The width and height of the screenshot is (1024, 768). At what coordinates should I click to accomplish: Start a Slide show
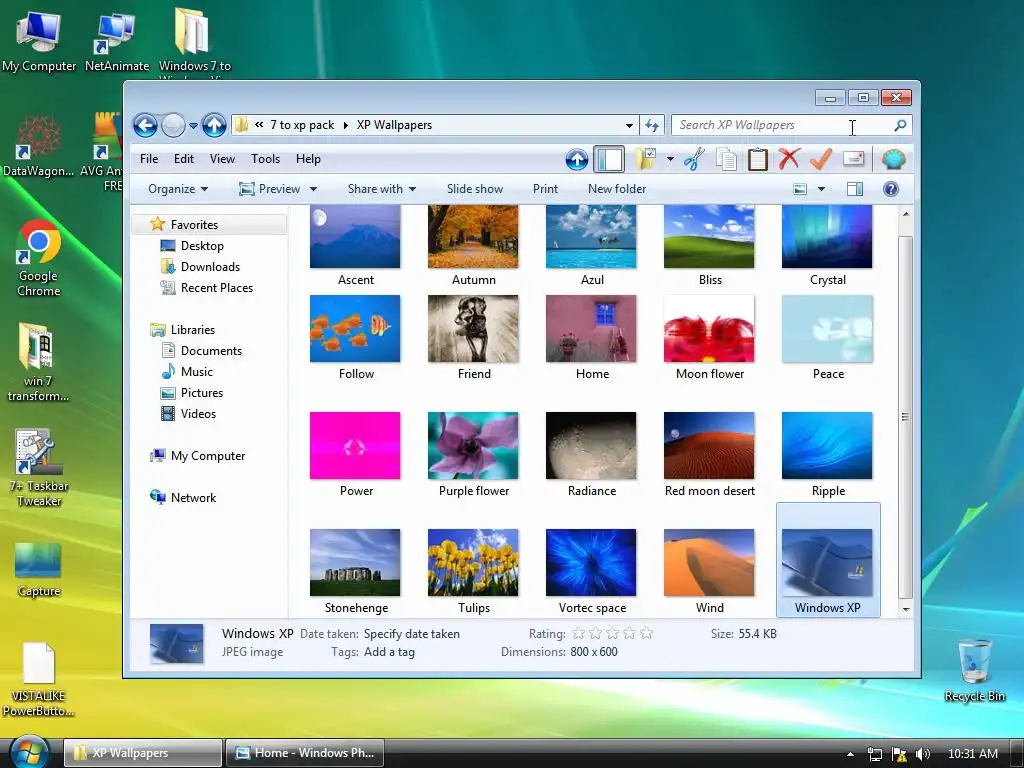coord(475,189)
